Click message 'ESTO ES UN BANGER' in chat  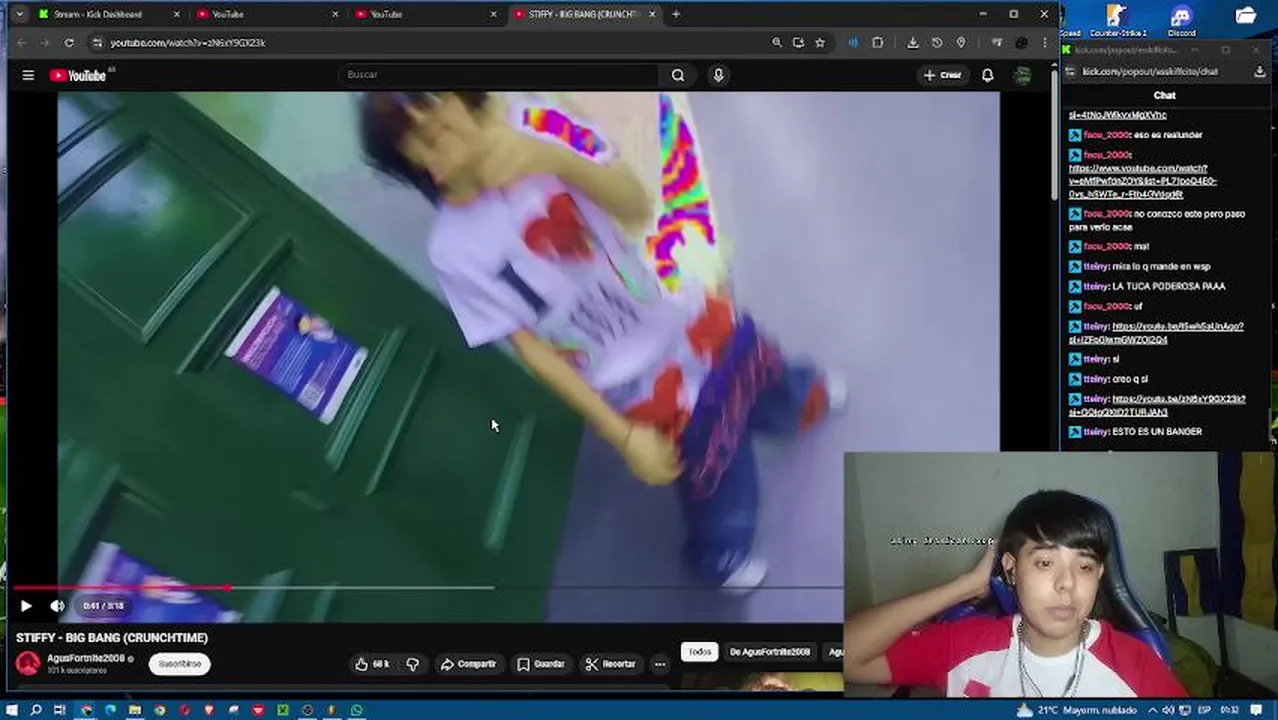click(1157, 432)
